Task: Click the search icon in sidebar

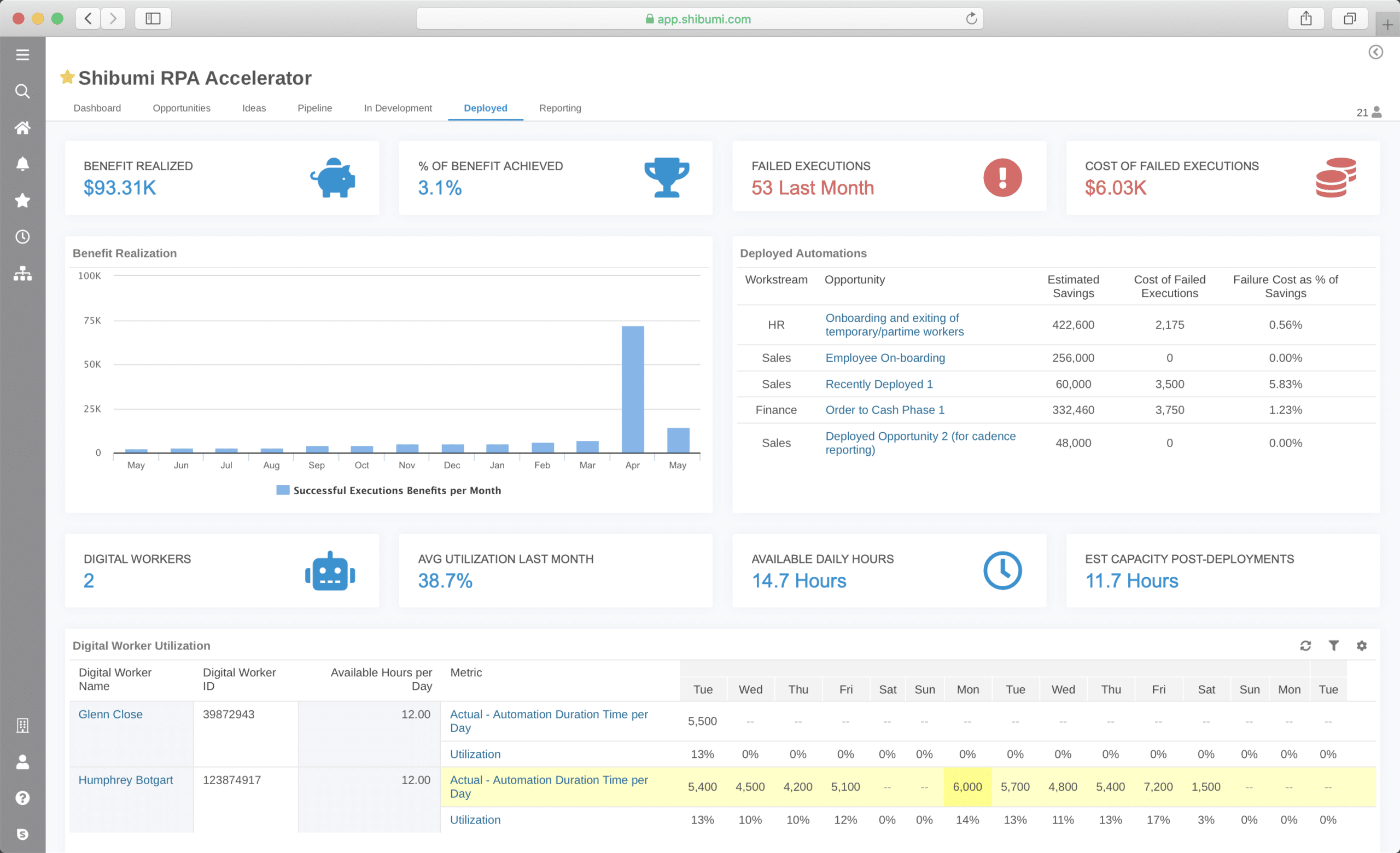Action: [22, 91]
